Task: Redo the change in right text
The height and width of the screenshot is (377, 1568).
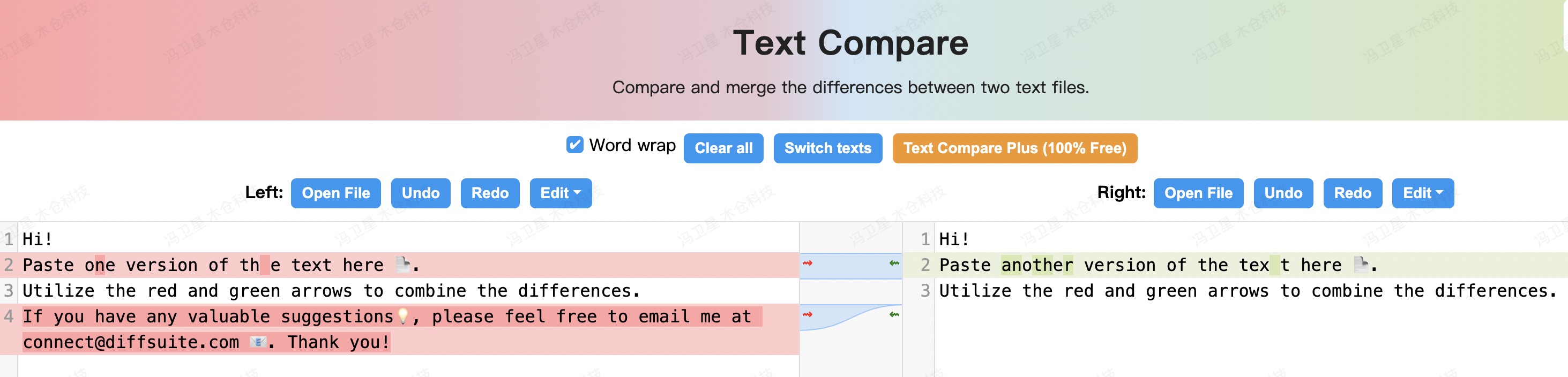Action: coord(1352,193)
